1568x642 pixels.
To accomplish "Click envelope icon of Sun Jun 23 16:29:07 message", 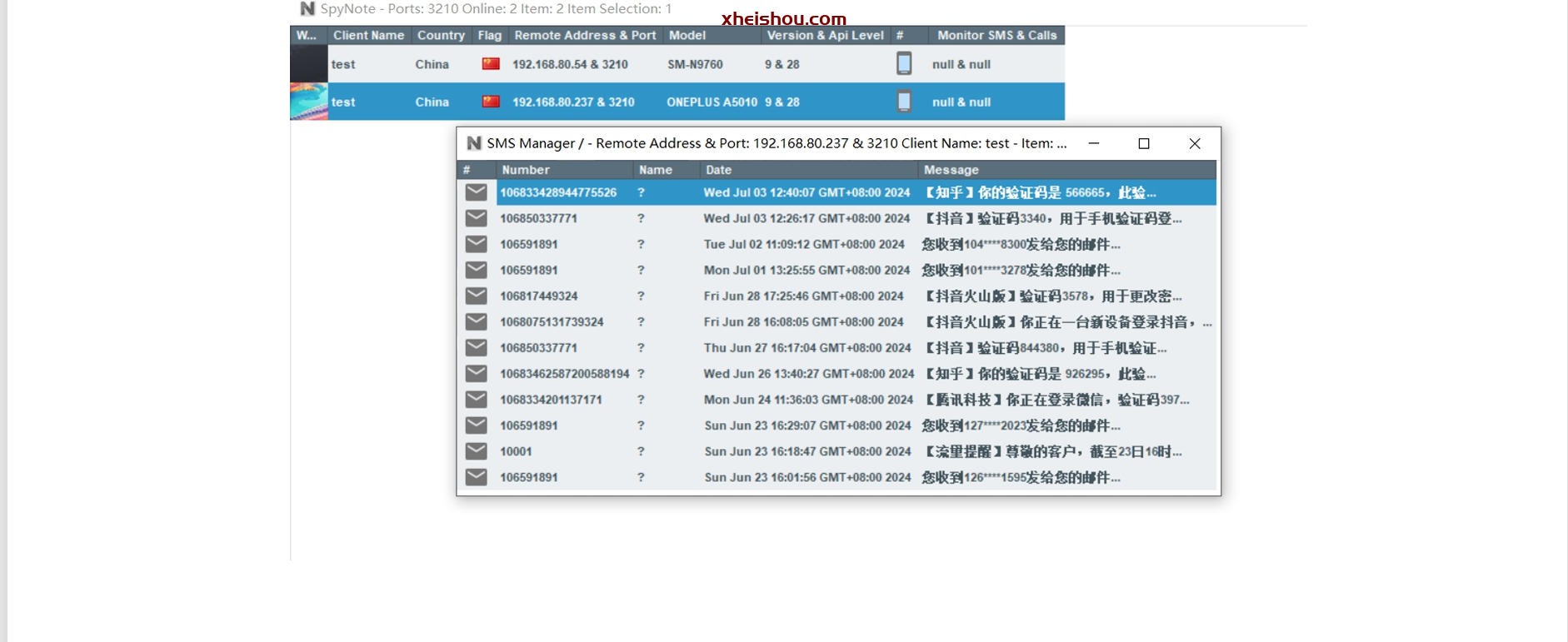I will point(476,425).
